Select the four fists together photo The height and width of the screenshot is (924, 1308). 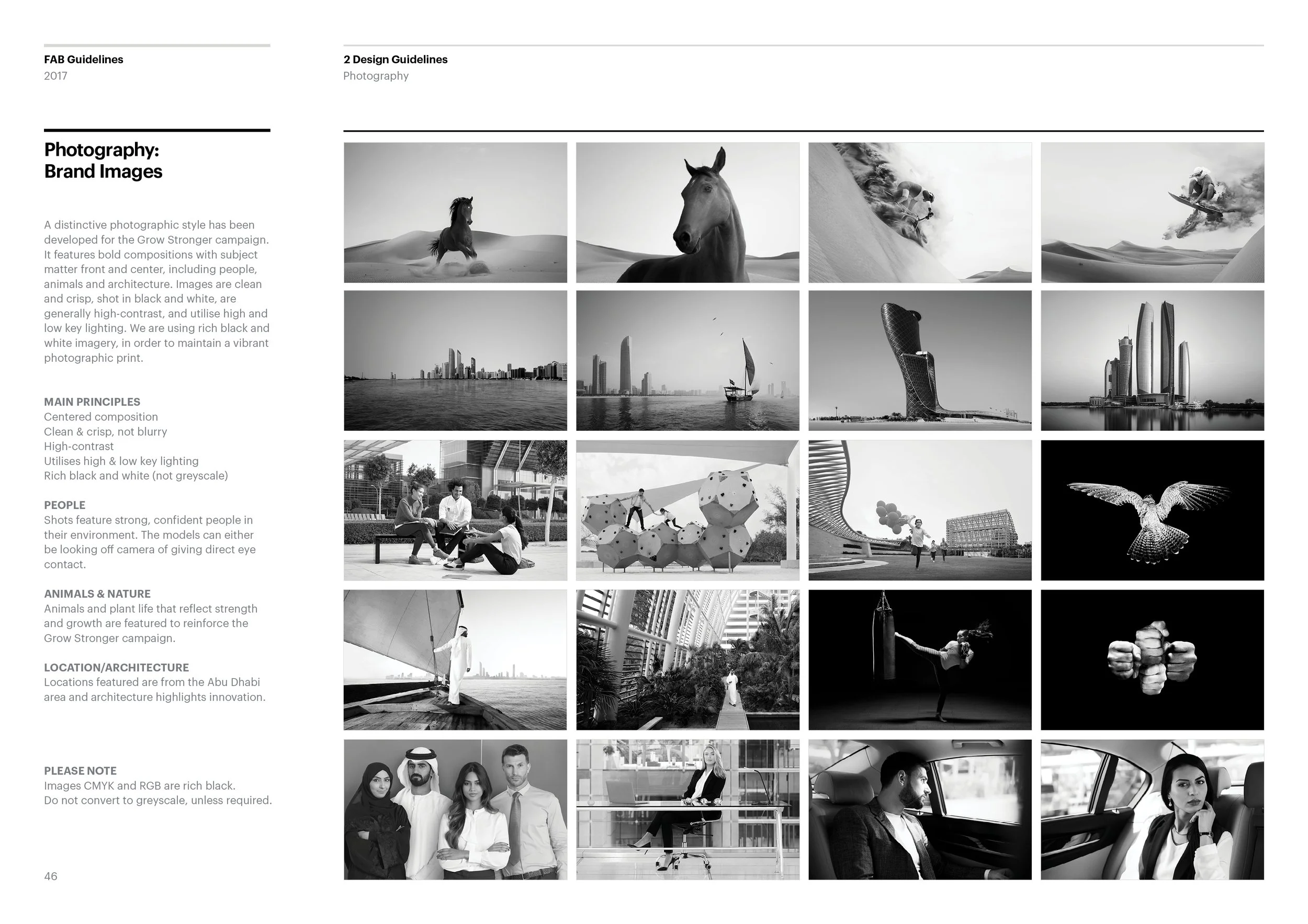pos(1152,660)
